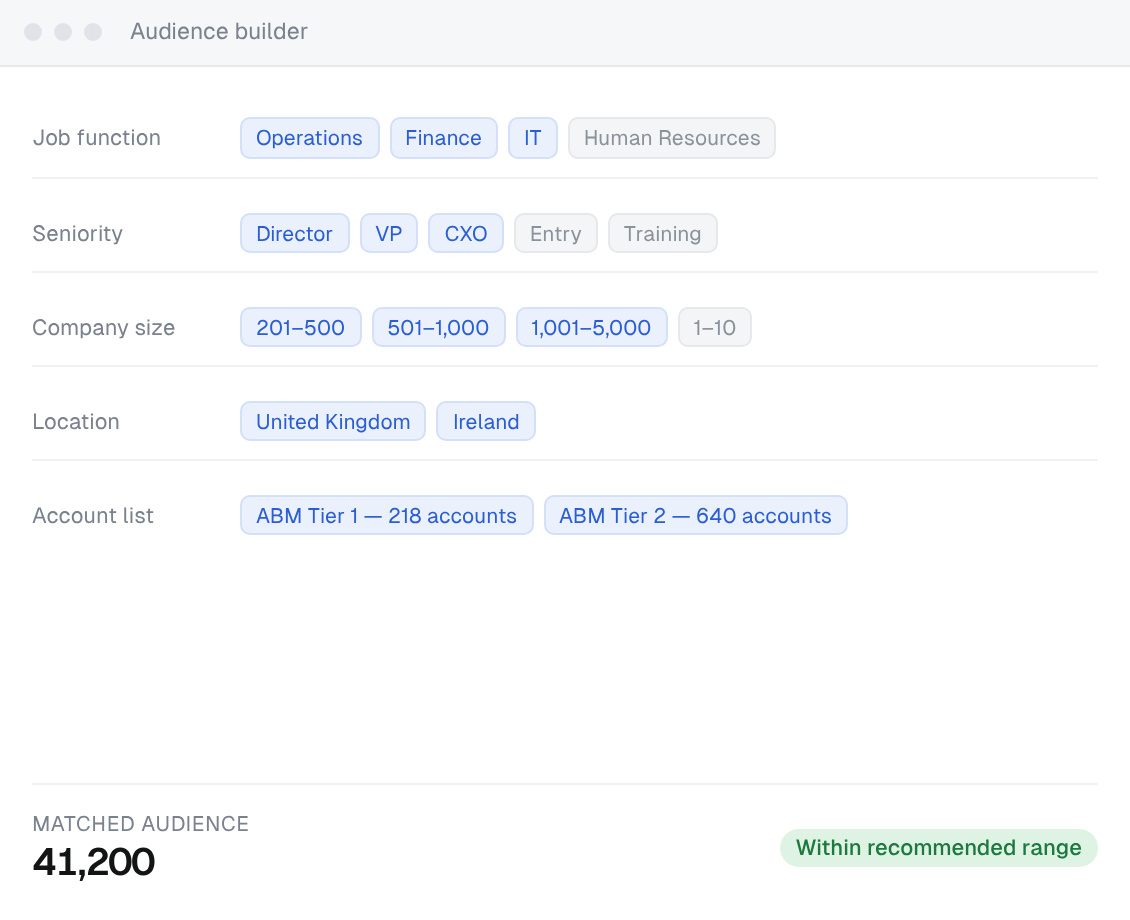Viewport: 1130px width, 920px height.
Task: Toggle the 501–1,000 company size chip
Action: pyautogui.click(x=438, y=327)
